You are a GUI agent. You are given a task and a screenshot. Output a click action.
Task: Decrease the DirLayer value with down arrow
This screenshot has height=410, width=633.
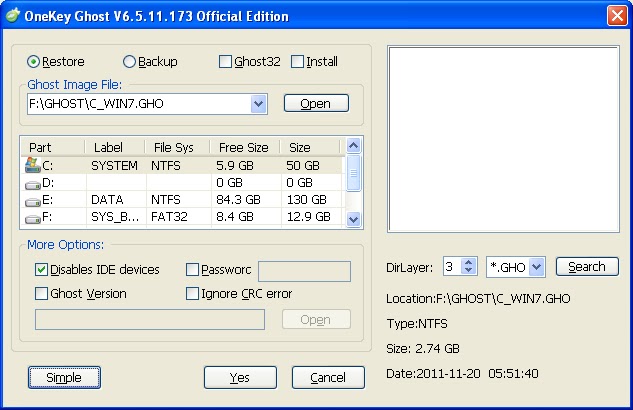(468, 271)
